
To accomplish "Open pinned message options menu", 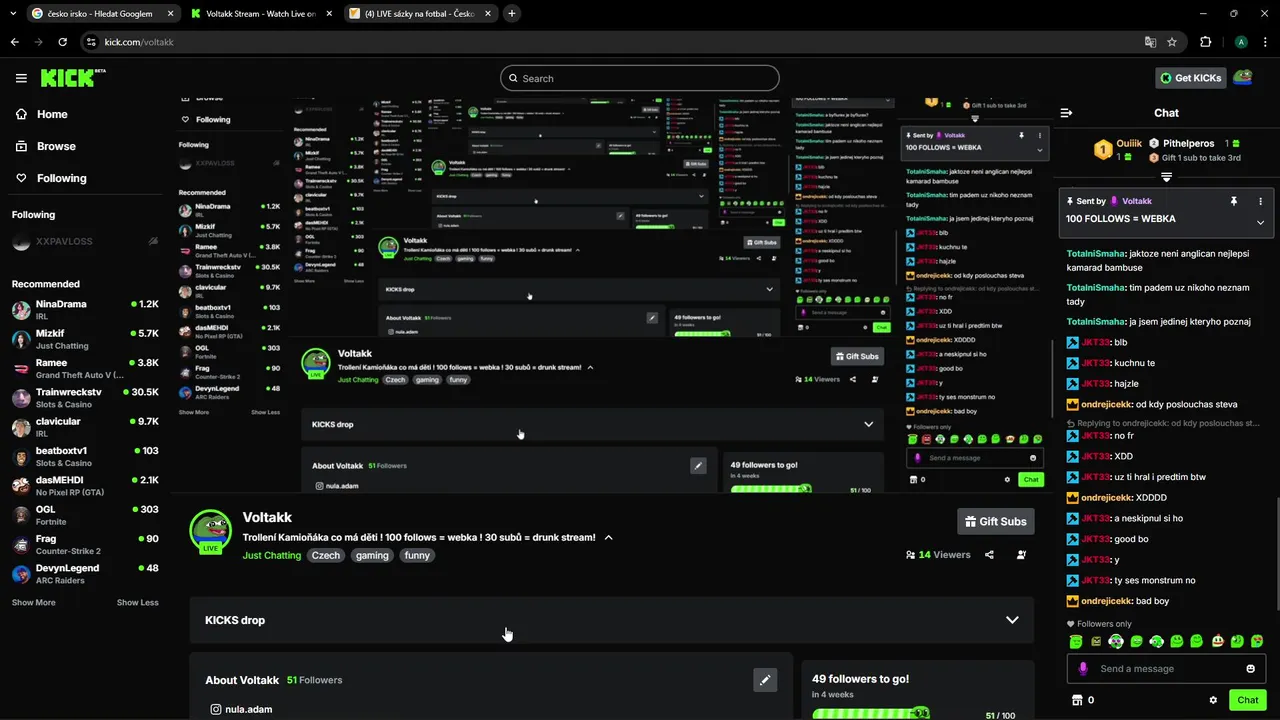I will (x=1260, y=201).
